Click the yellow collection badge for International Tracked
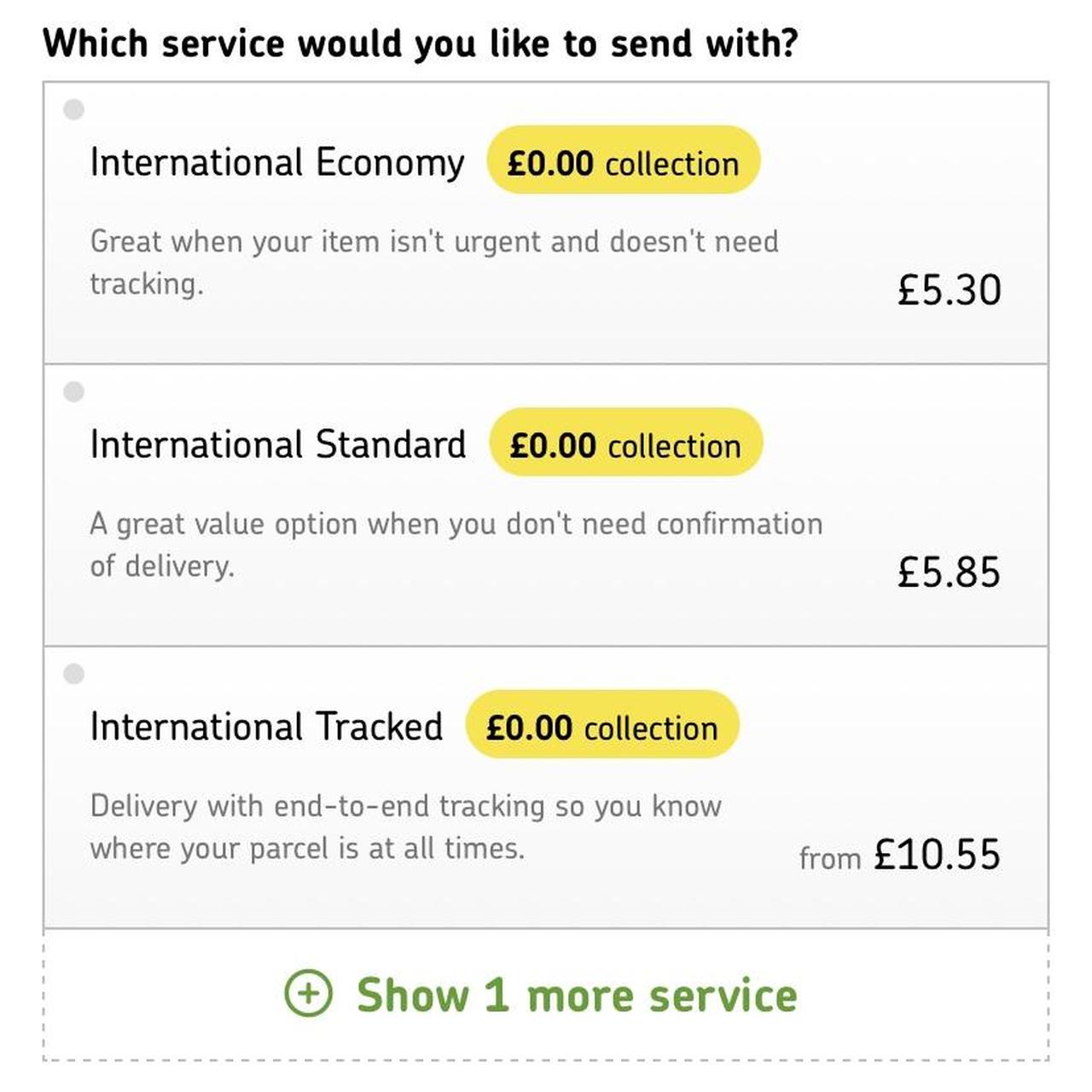Viewport: 1092px width, 1092px height. click(602, 726)
